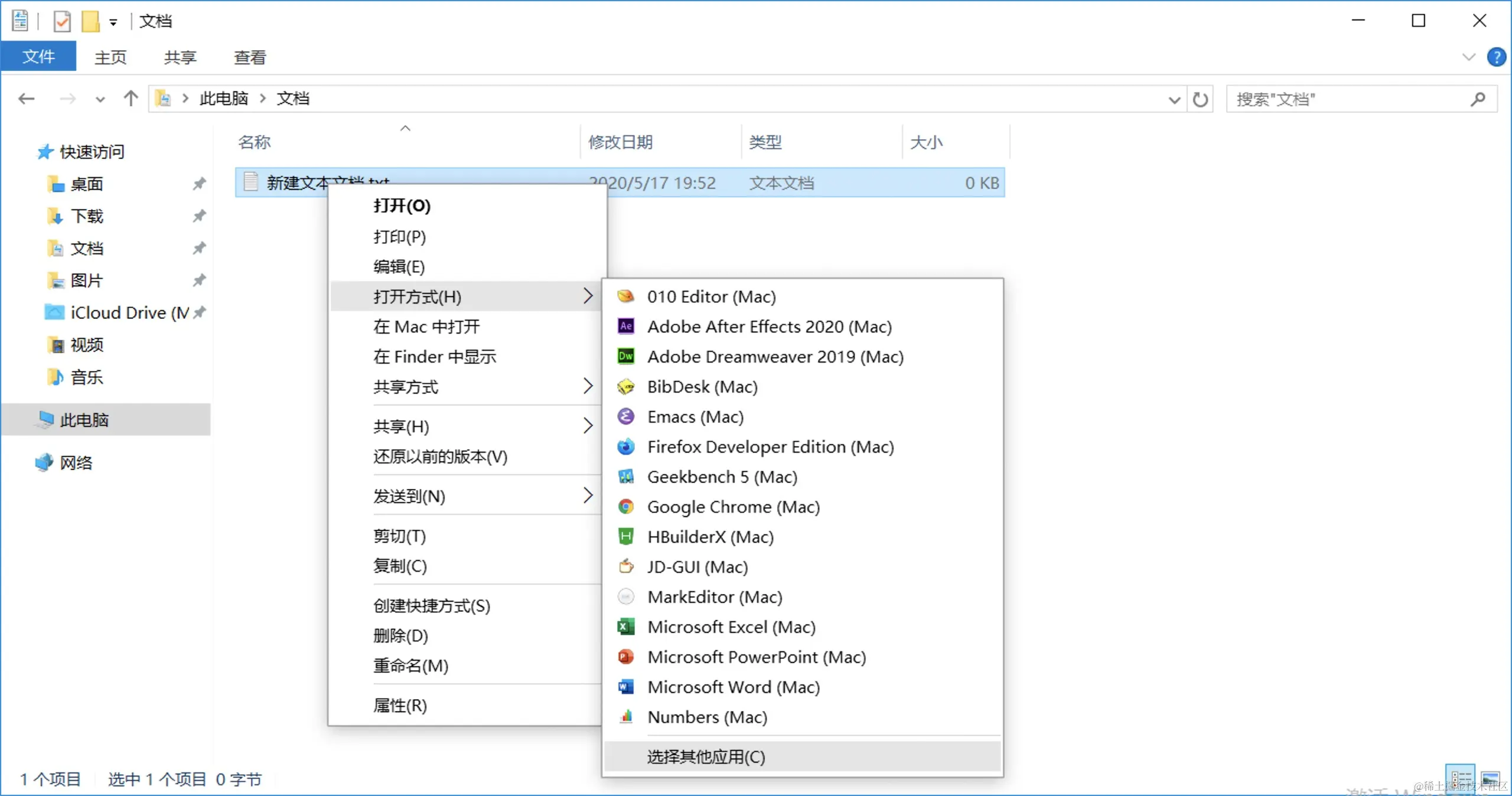1512x796 pixels.
Task: Open recent locations dropdown arrow
Action: pos(100,99)
